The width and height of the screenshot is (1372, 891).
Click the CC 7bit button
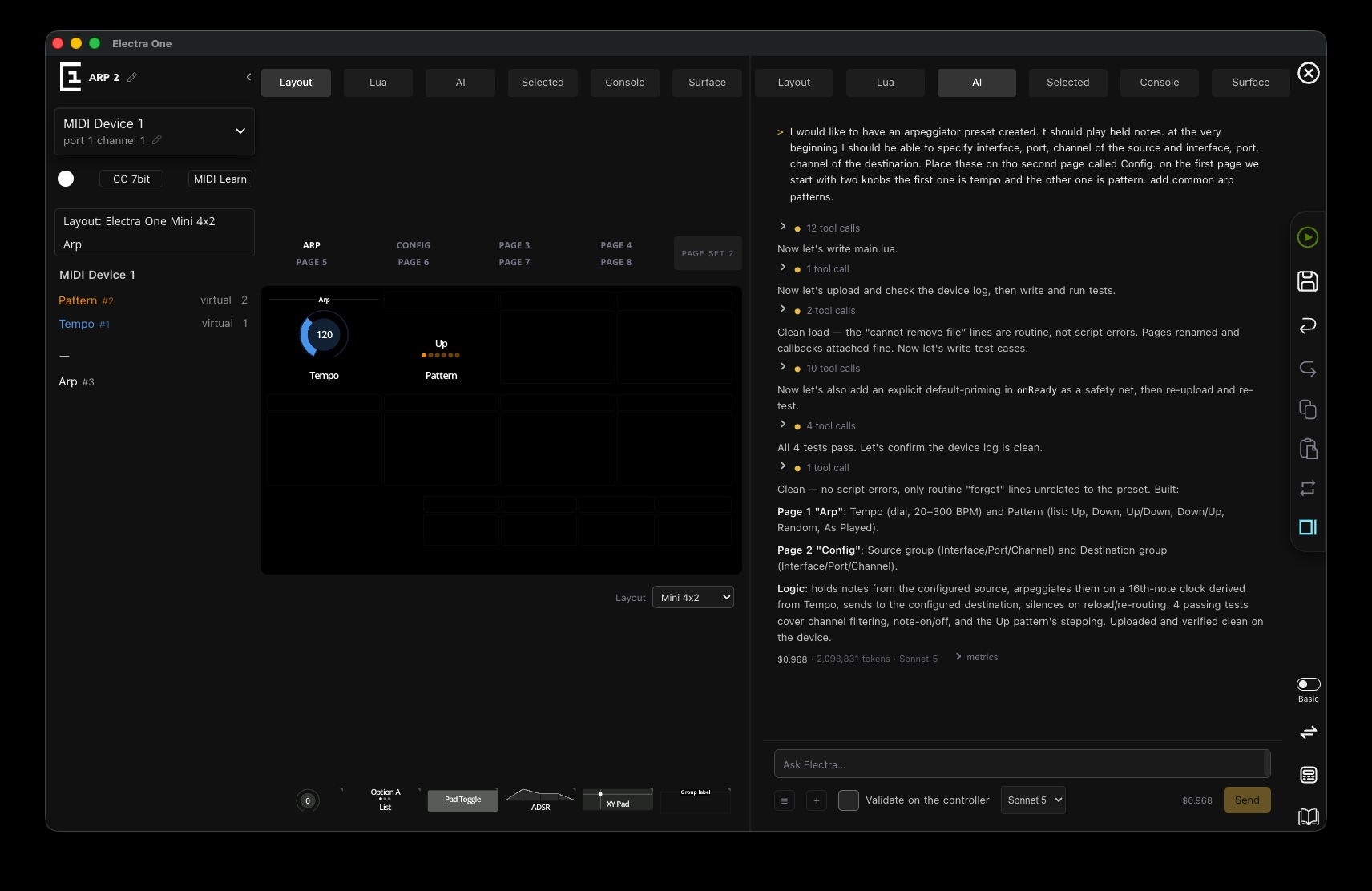click(x=131, y=179)
